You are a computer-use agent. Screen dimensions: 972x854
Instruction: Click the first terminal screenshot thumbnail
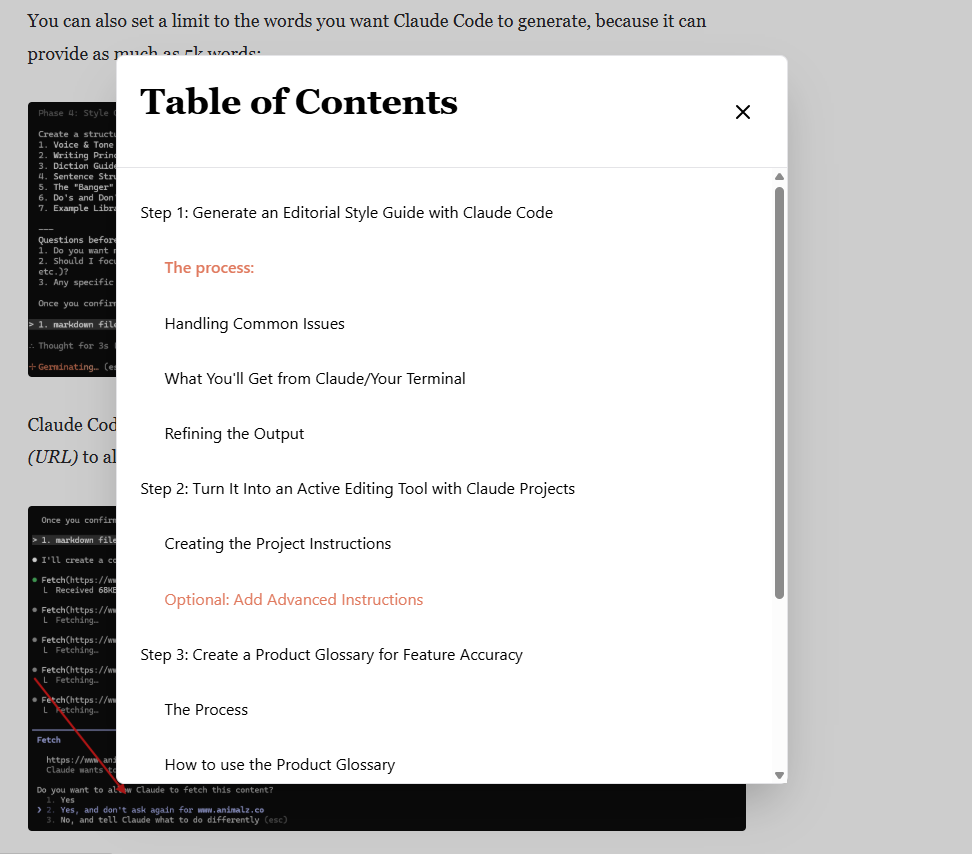tap(71, 238)
